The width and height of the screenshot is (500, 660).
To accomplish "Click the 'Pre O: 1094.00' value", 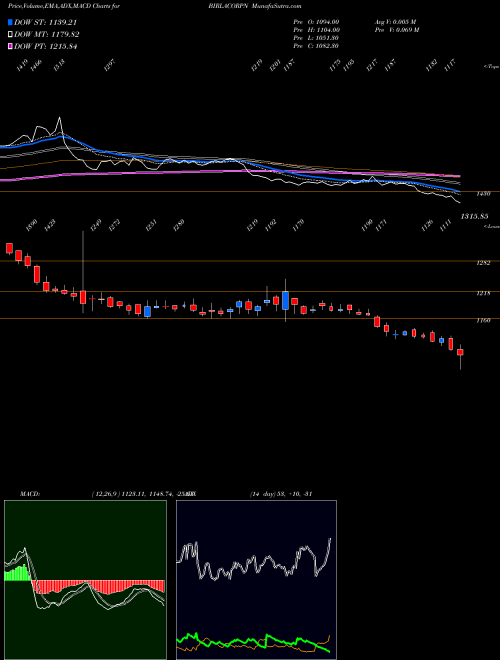I will [x=316, y=21].
